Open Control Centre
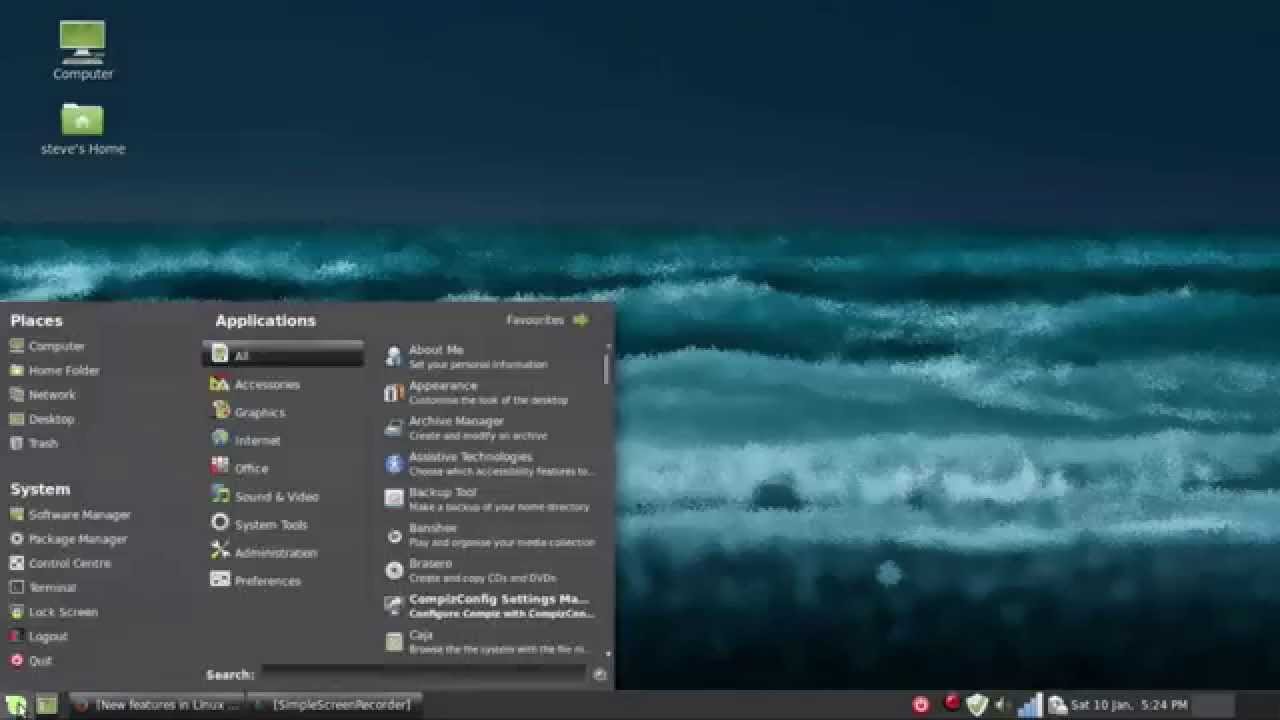 point(60,563)
